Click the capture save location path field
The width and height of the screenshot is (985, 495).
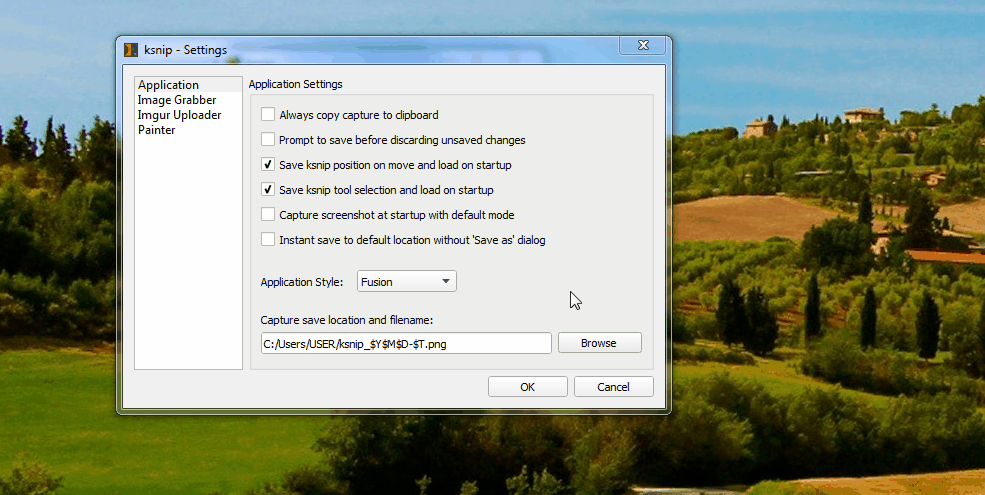[406, 344]
